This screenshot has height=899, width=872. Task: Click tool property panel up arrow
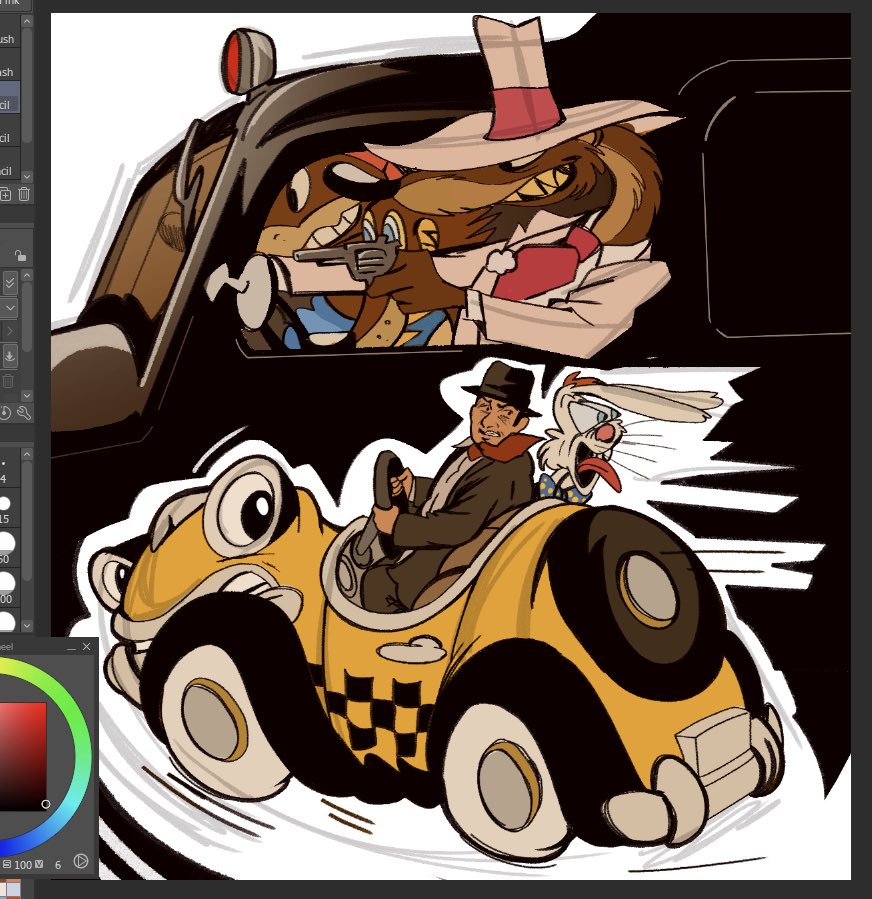[x=27, y=276]
